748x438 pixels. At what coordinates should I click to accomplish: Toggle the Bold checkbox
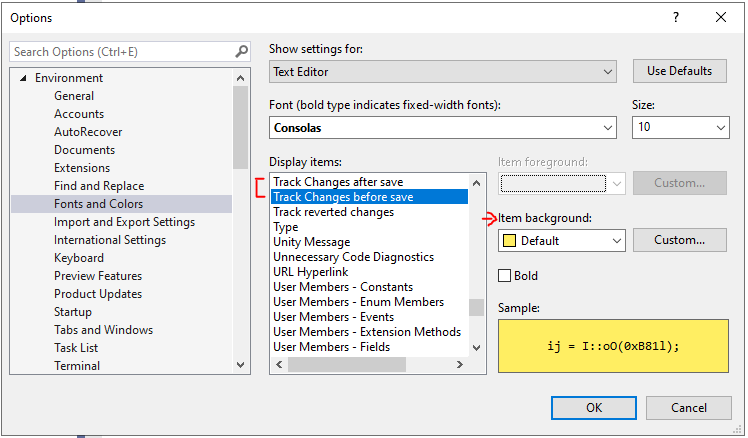pyautogui.click(x=504, y=276)
